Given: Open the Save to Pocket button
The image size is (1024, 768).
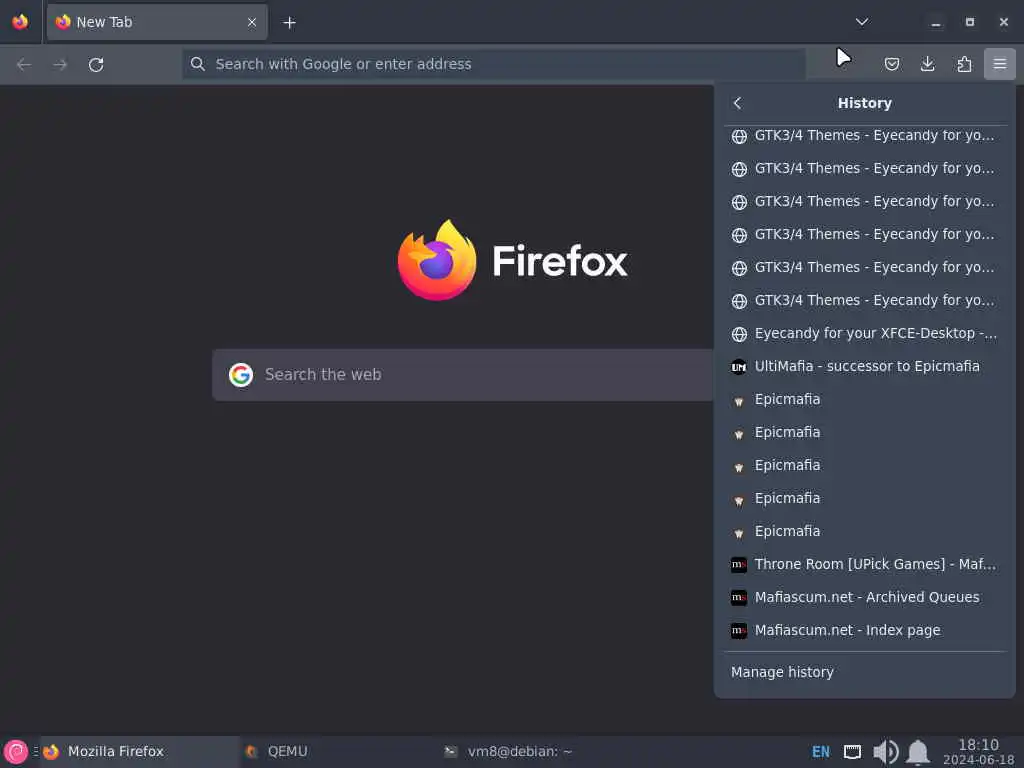Looking at the screenshot, I should point(891,64).
